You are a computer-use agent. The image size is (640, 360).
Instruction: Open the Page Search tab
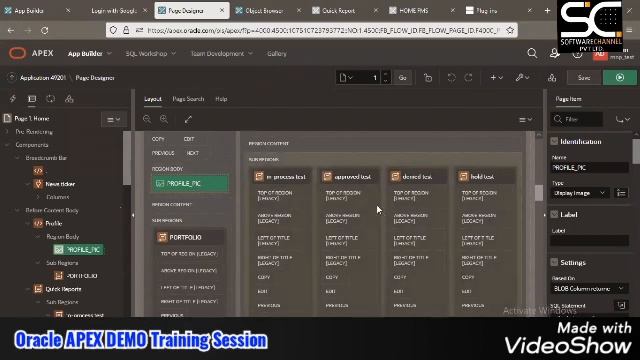pyautogui.click(x=188, y=99)
